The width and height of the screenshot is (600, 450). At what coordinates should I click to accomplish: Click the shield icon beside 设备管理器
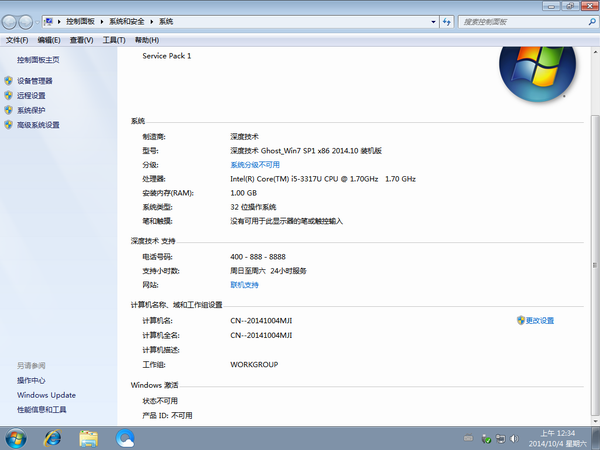pos(8,81)
